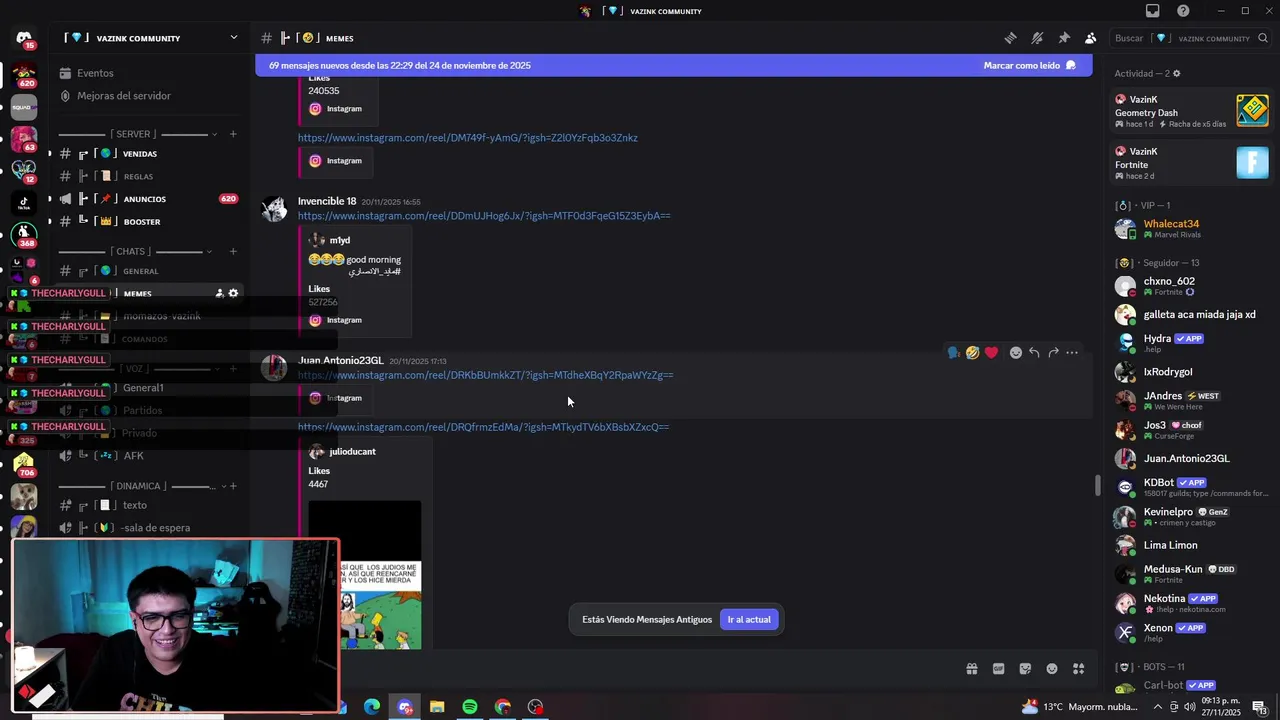Open Spotify from the taskbar
This screenshot has height=720, width=1280.
[x=470, y=707]
